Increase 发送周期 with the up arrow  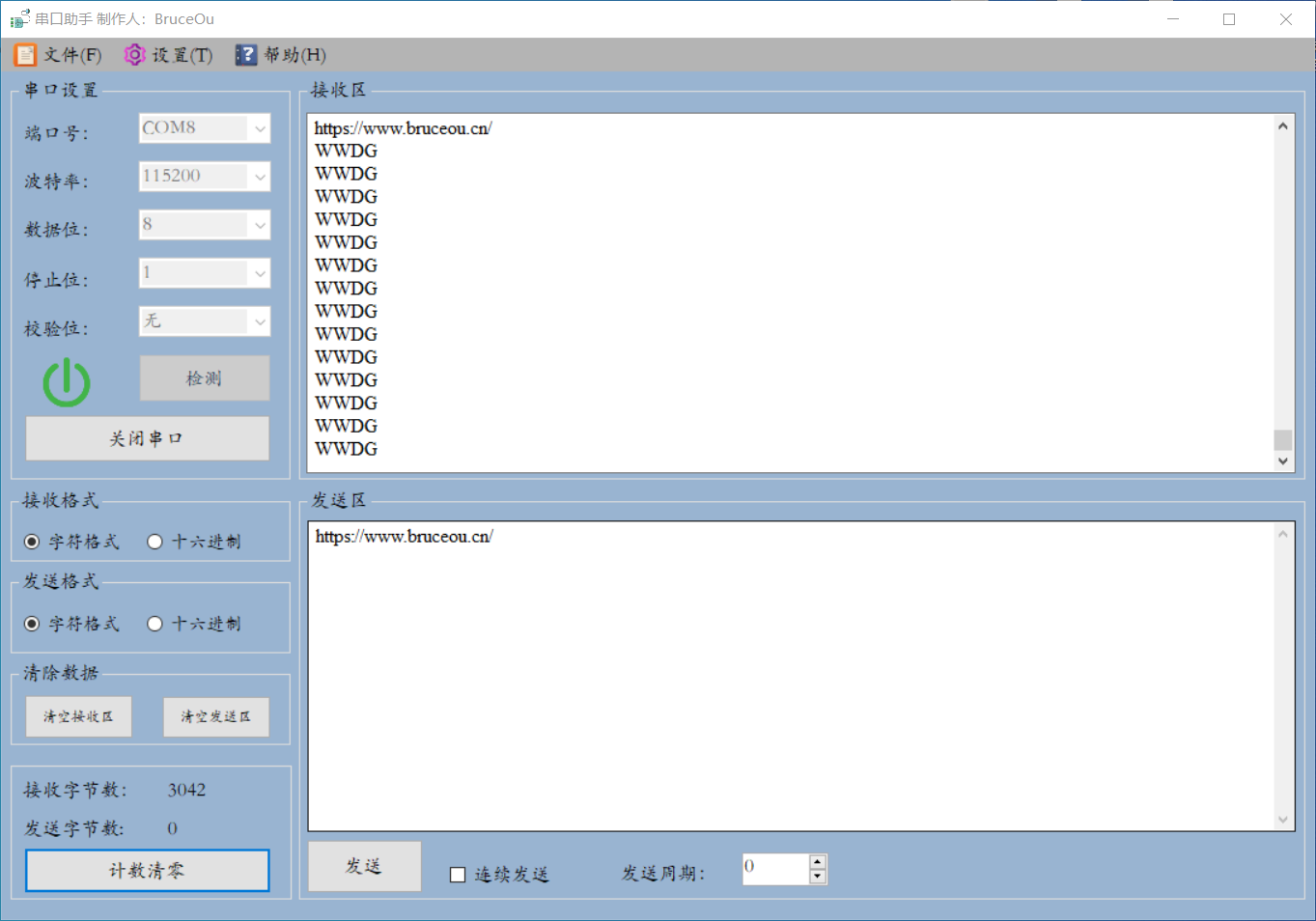tap(818, 861)
